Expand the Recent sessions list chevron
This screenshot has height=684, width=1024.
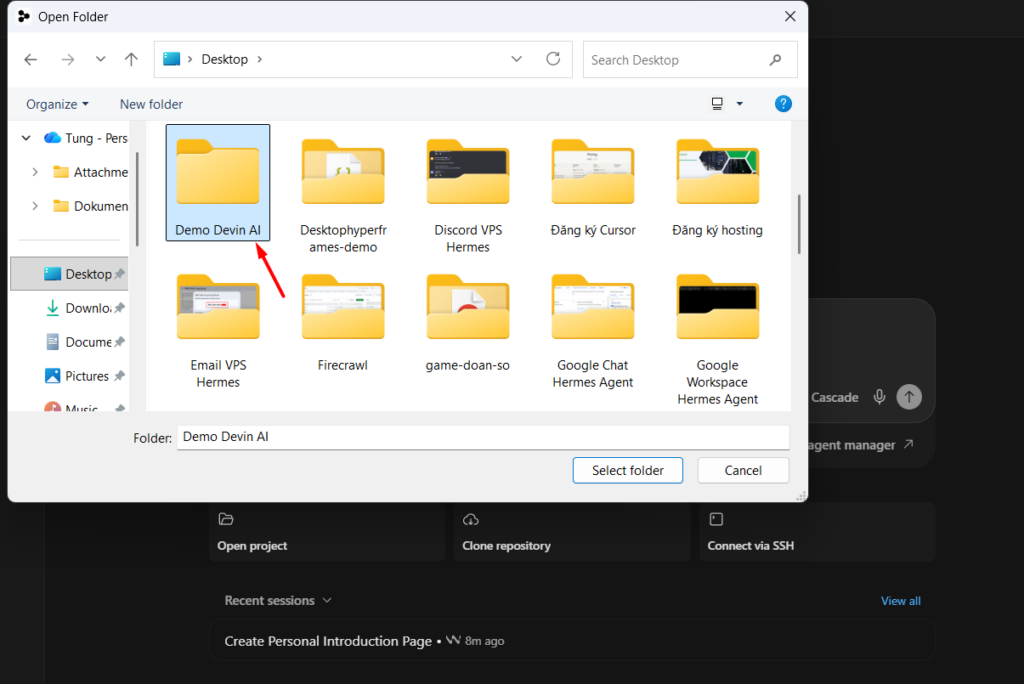tap(327, 600)
